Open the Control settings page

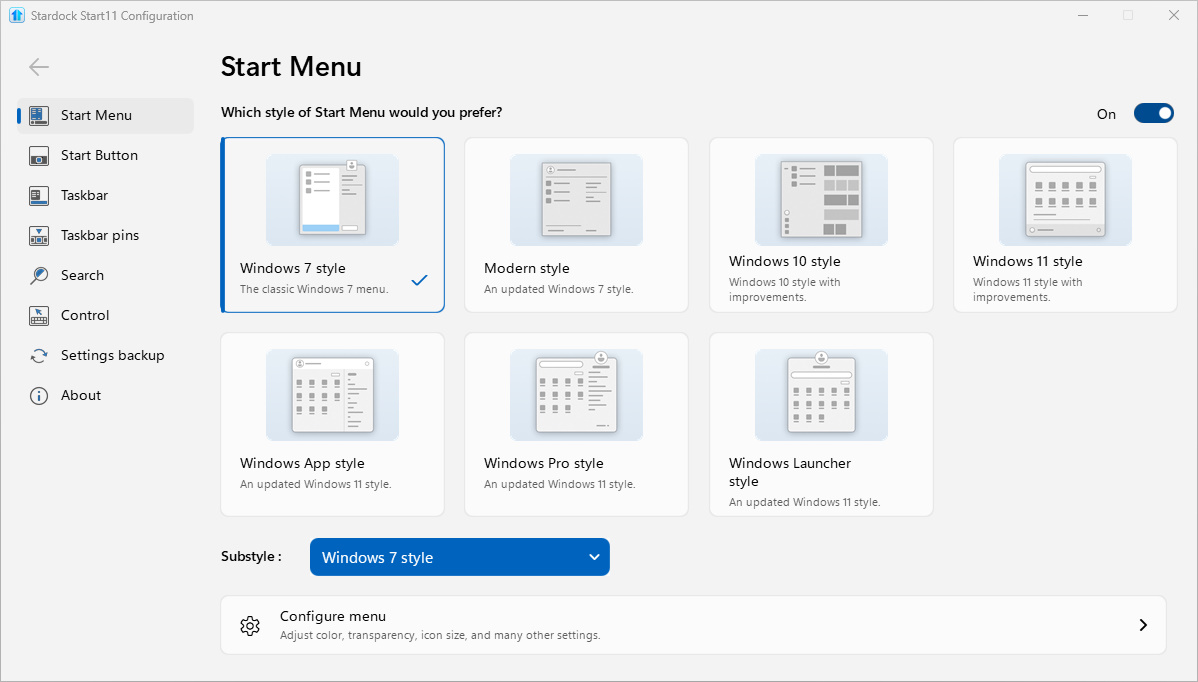85,315
